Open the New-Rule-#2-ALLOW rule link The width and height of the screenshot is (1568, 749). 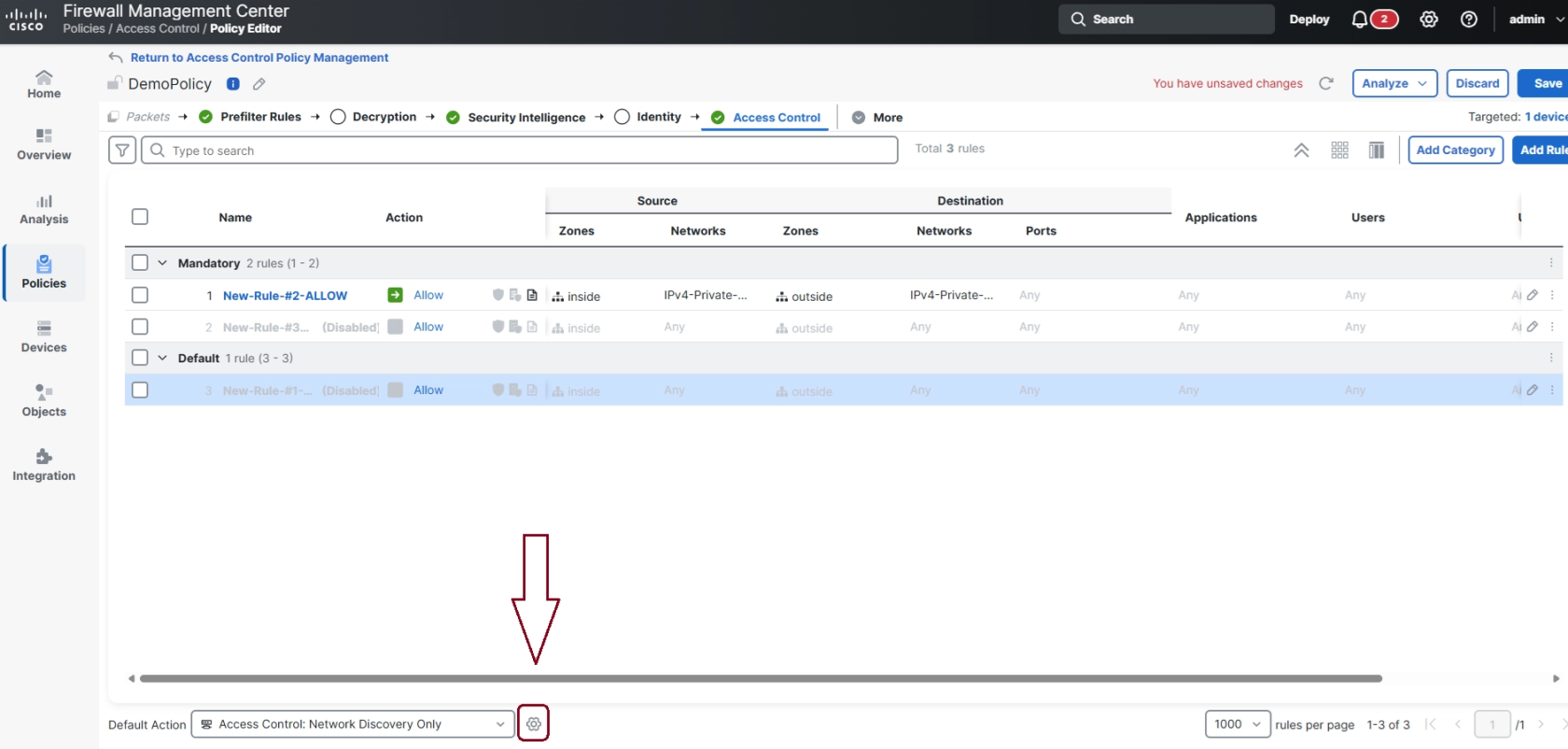point(285,296)
